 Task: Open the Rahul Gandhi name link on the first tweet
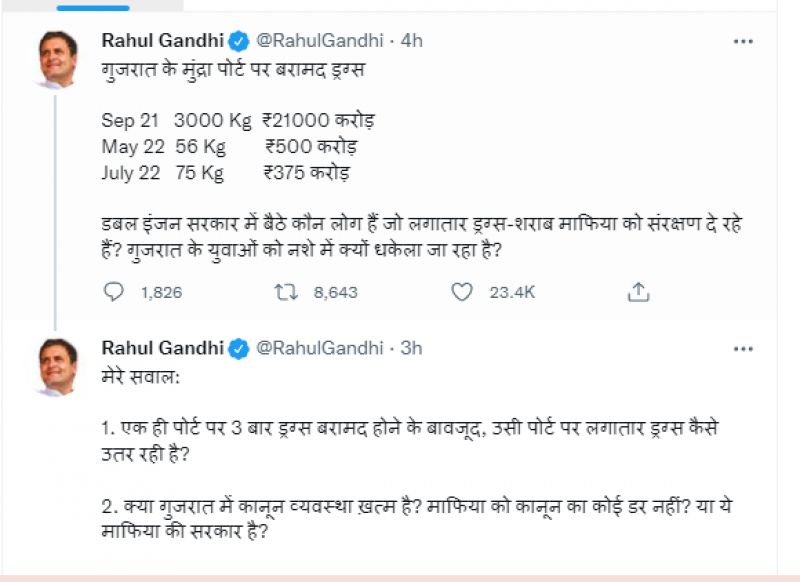163,41
